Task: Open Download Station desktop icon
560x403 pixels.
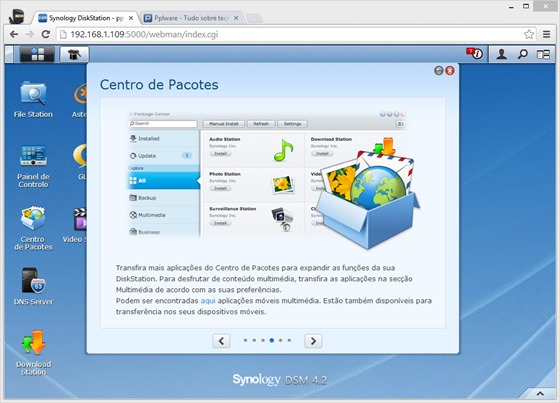Action: click(33, 353)
